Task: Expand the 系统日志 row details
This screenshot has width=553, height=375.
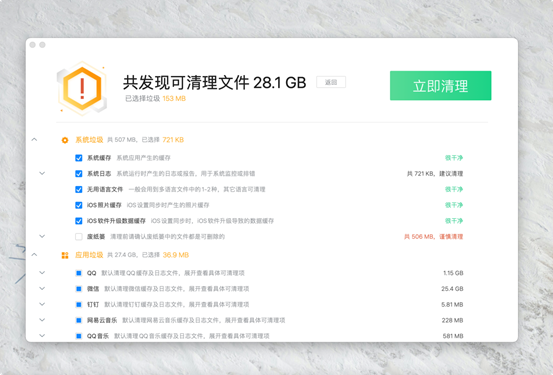Action: tap(42, 173)
